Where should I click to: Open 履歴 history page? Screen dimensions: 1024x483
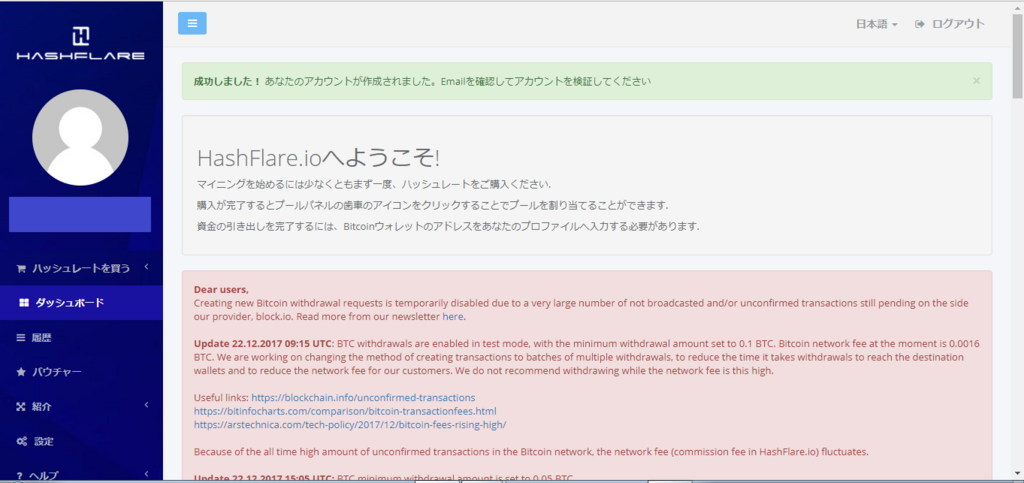(82, 337)
